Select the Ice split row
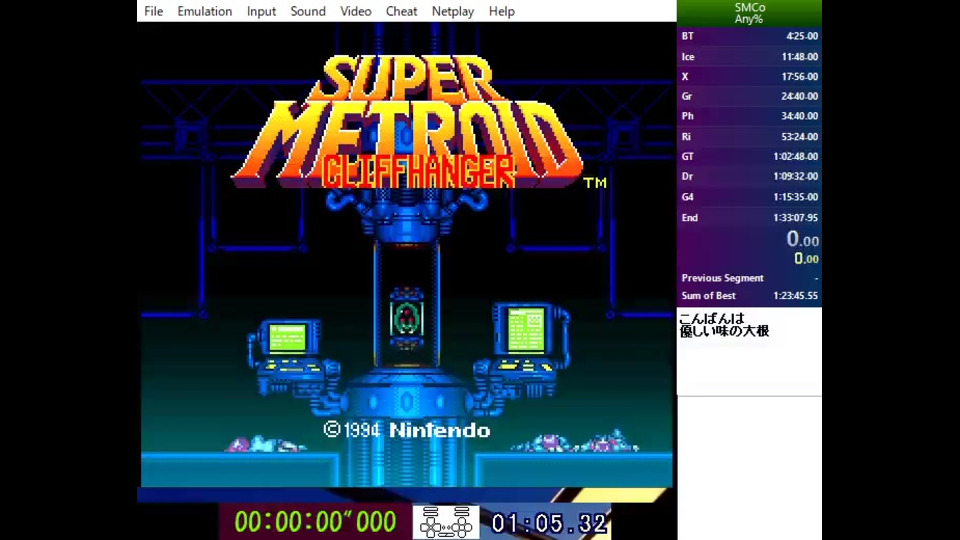The width and height of the screenshot is (960, 540). click(749, 56)
